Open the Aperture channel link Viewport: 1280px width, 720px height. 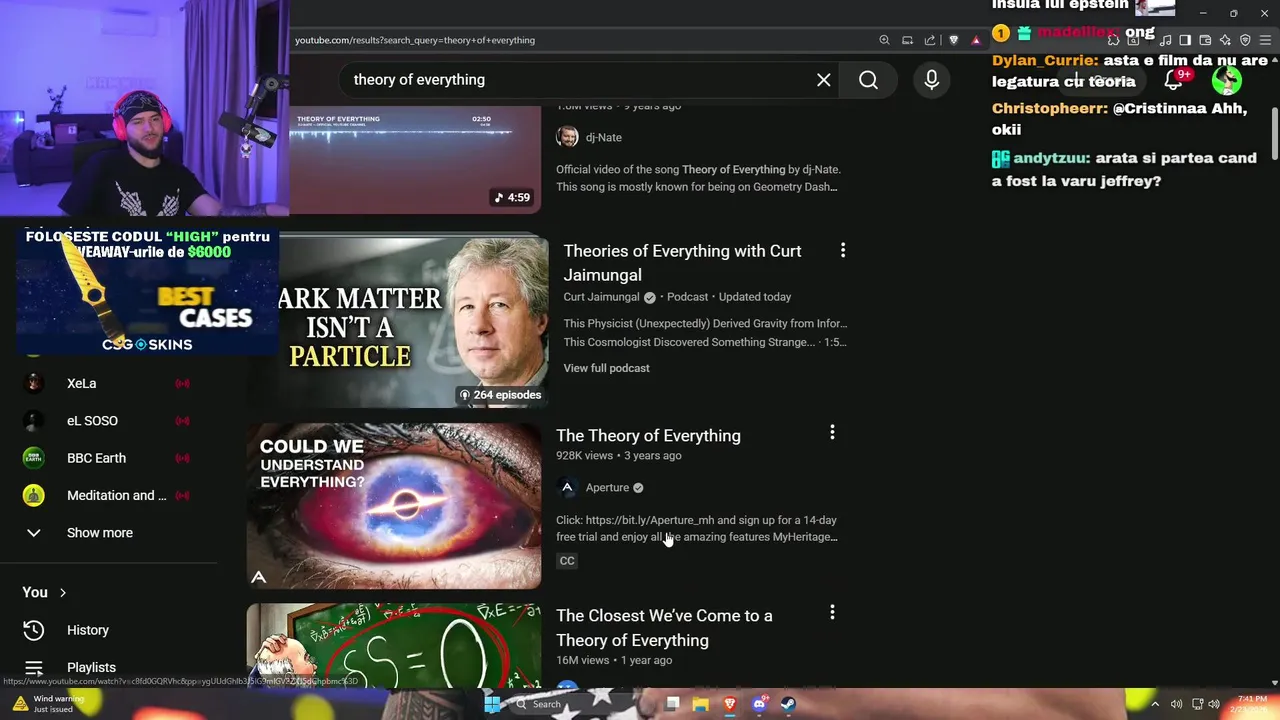[607, 488]
